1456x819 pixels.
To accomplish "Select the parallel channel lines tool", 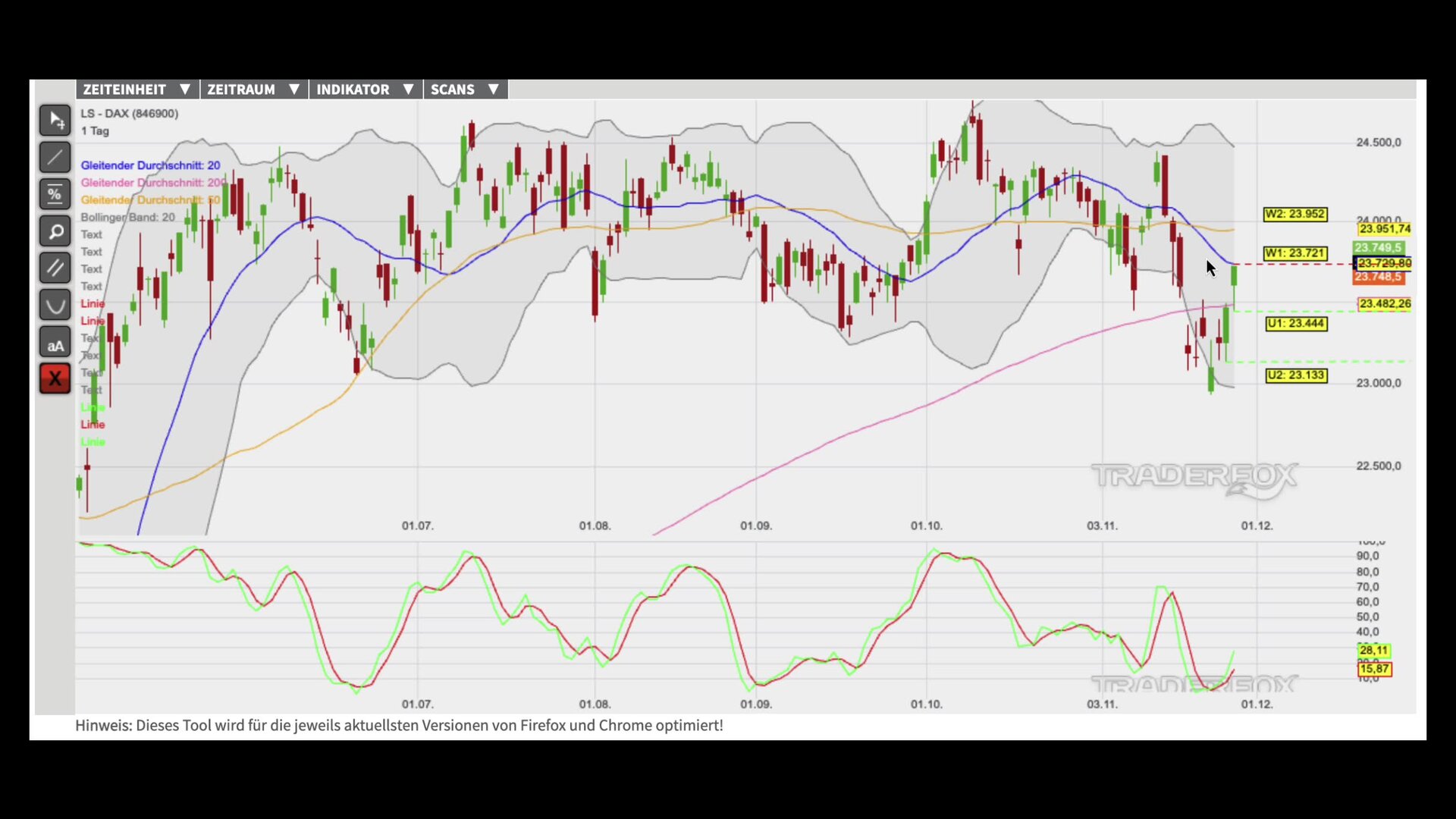I will click(x=55, y=268).
